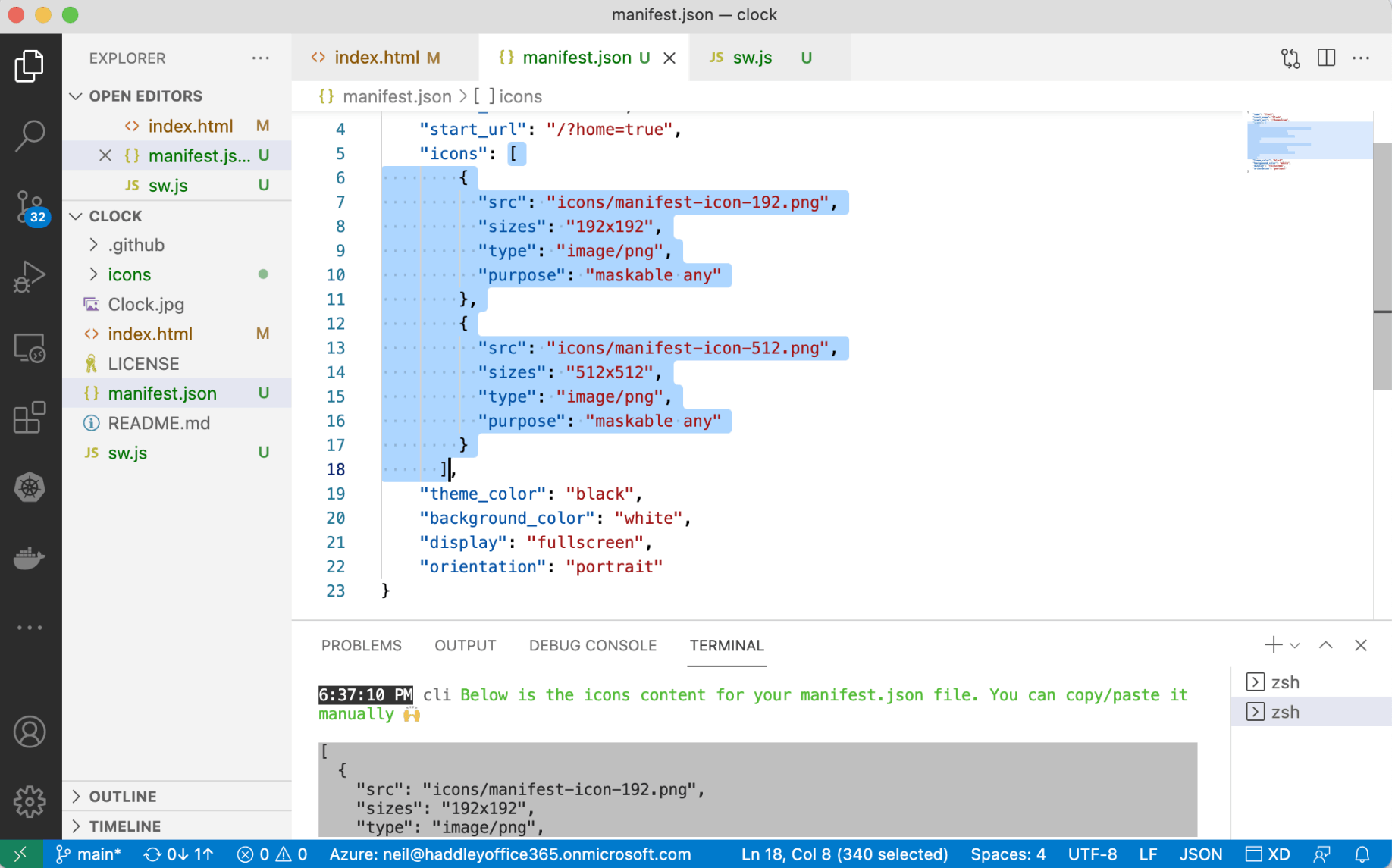Screen dimensions: 1392x868
Task: Open the Kubernetes helm wheel icon
Action: click(30, 487)
